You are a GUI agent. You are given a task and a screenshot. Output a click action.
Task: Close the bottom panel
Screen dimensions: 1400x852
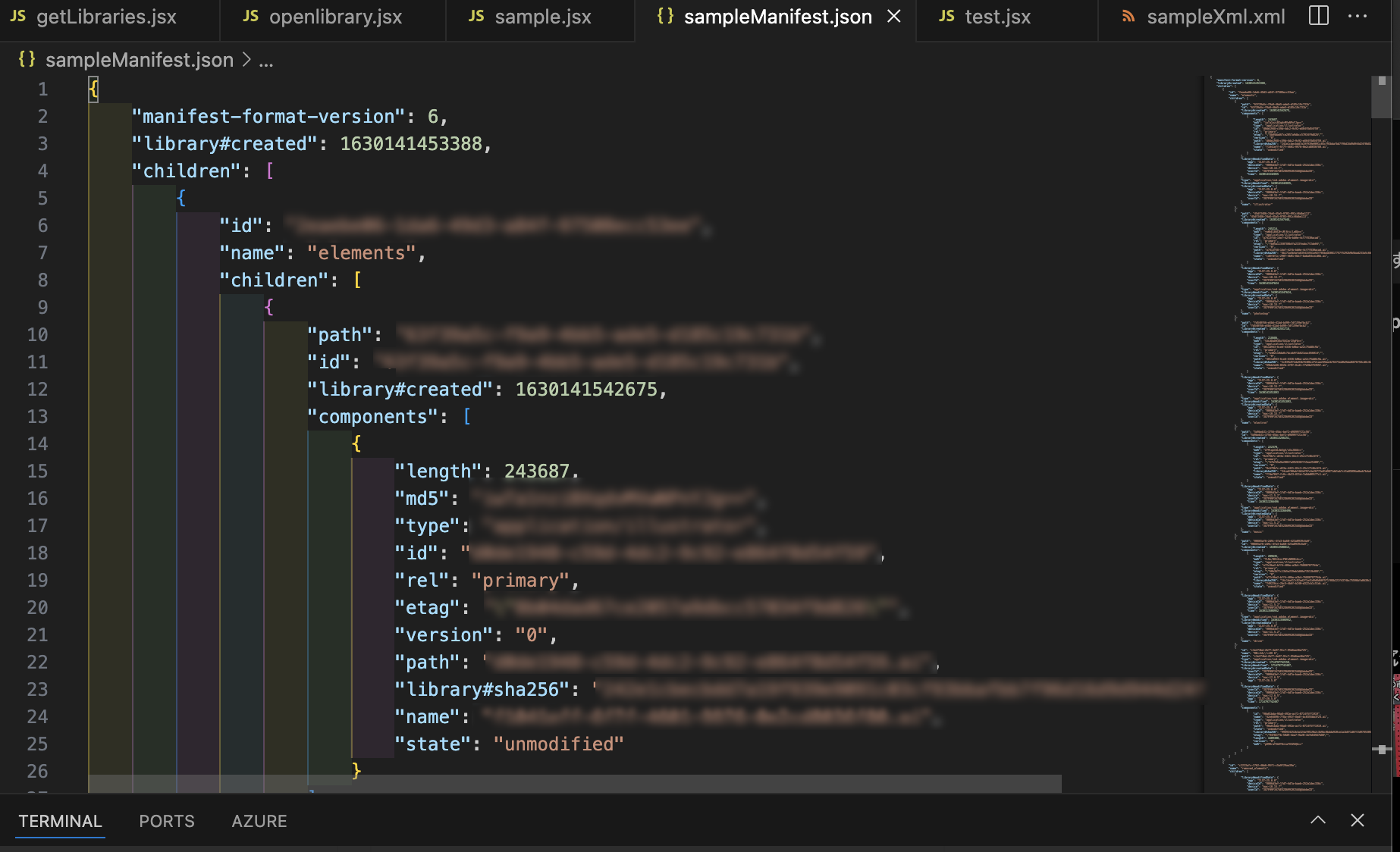click(1358, 820)
